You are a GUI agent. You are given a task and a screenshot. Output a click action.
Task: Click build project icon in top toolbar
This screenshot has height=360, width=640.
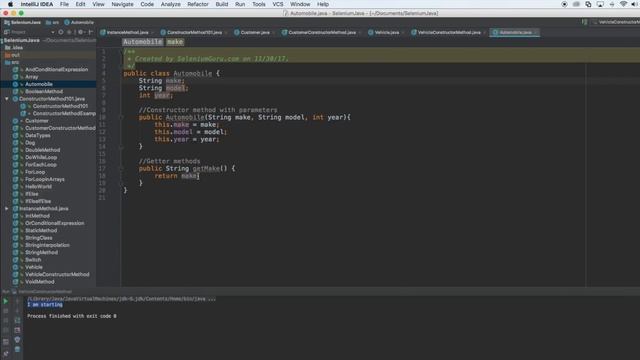pos(584,22)
